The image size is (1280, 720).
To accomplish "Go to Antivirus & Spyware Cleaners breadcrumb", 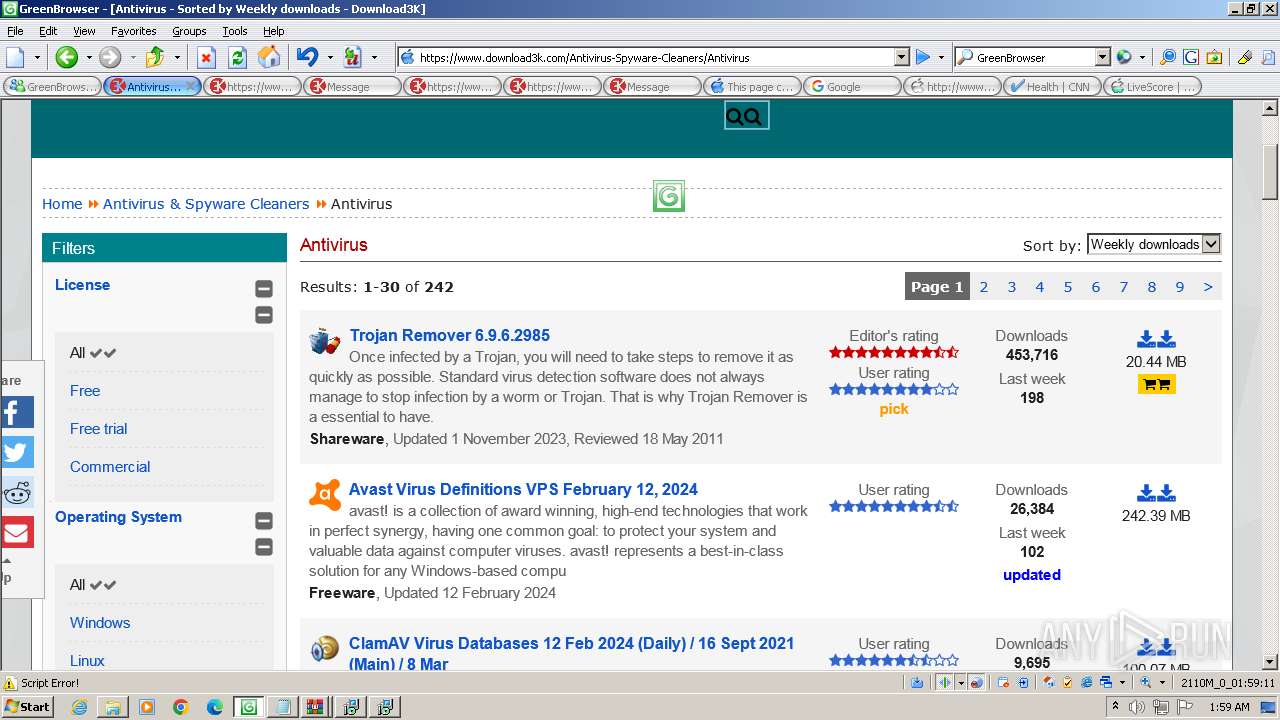I will [x=206, y=204].
